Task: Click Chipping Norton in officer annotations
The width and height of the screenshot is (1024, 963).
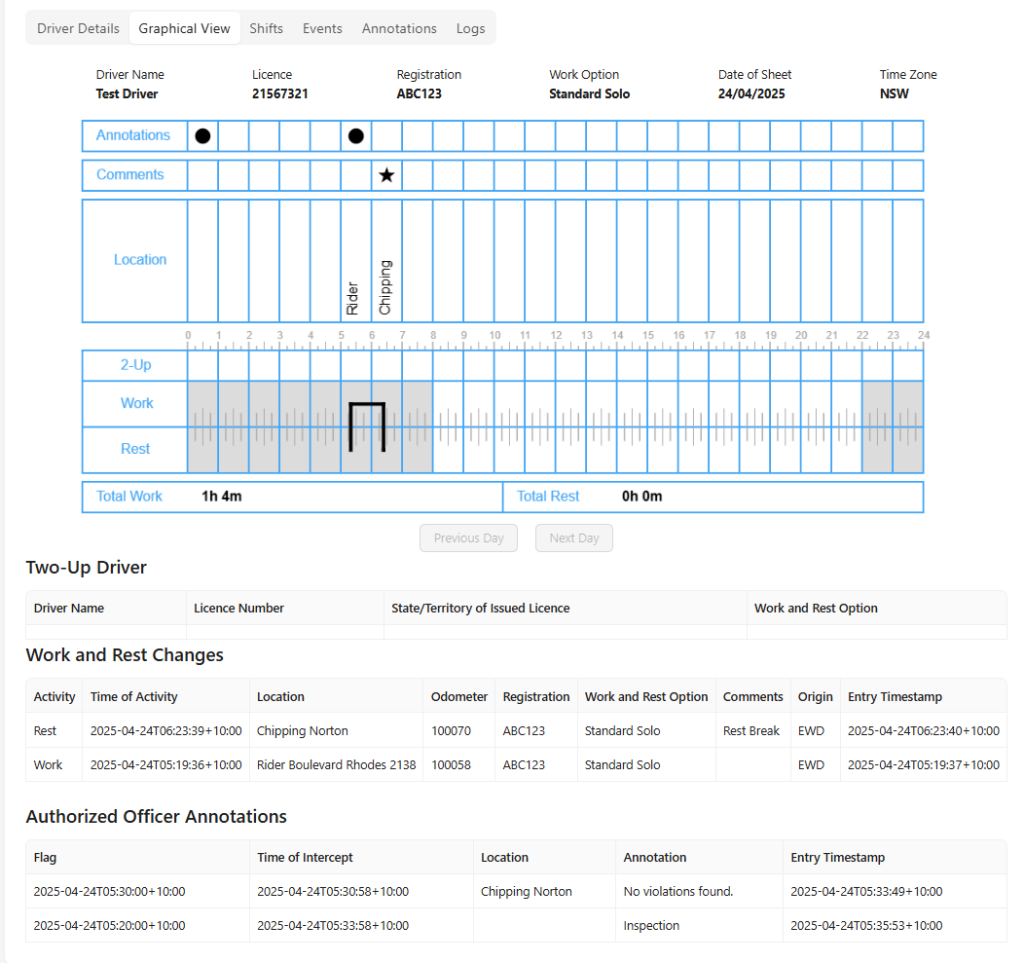Action: tap(526, 891)
